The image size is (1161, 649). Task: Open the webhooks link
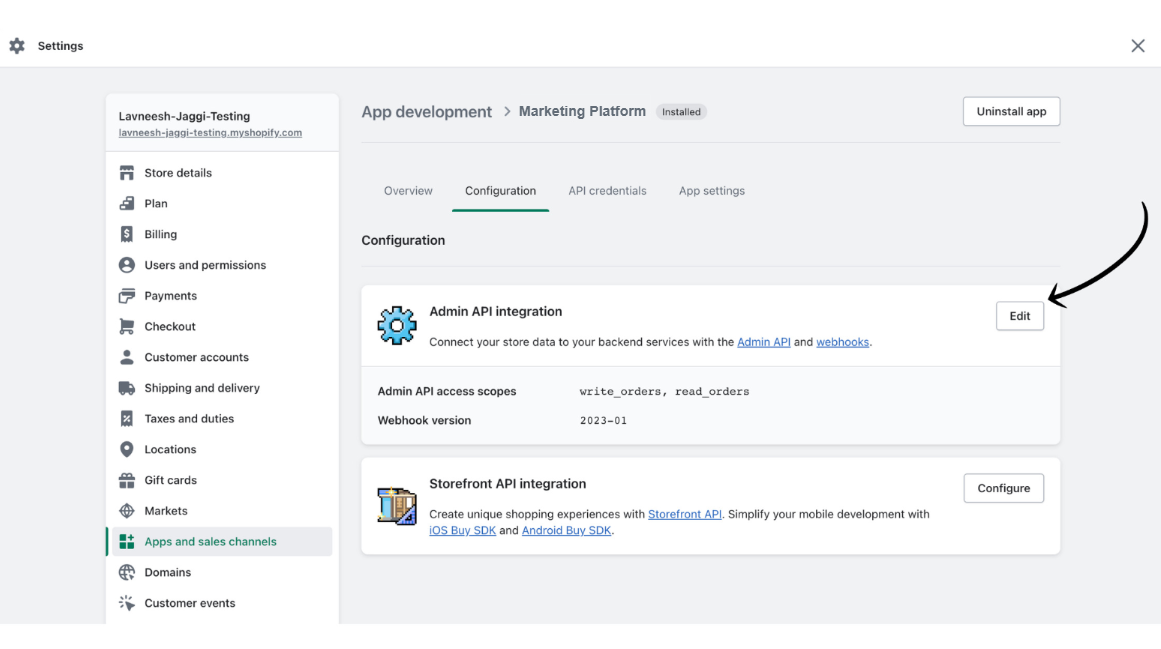[843, 343]
